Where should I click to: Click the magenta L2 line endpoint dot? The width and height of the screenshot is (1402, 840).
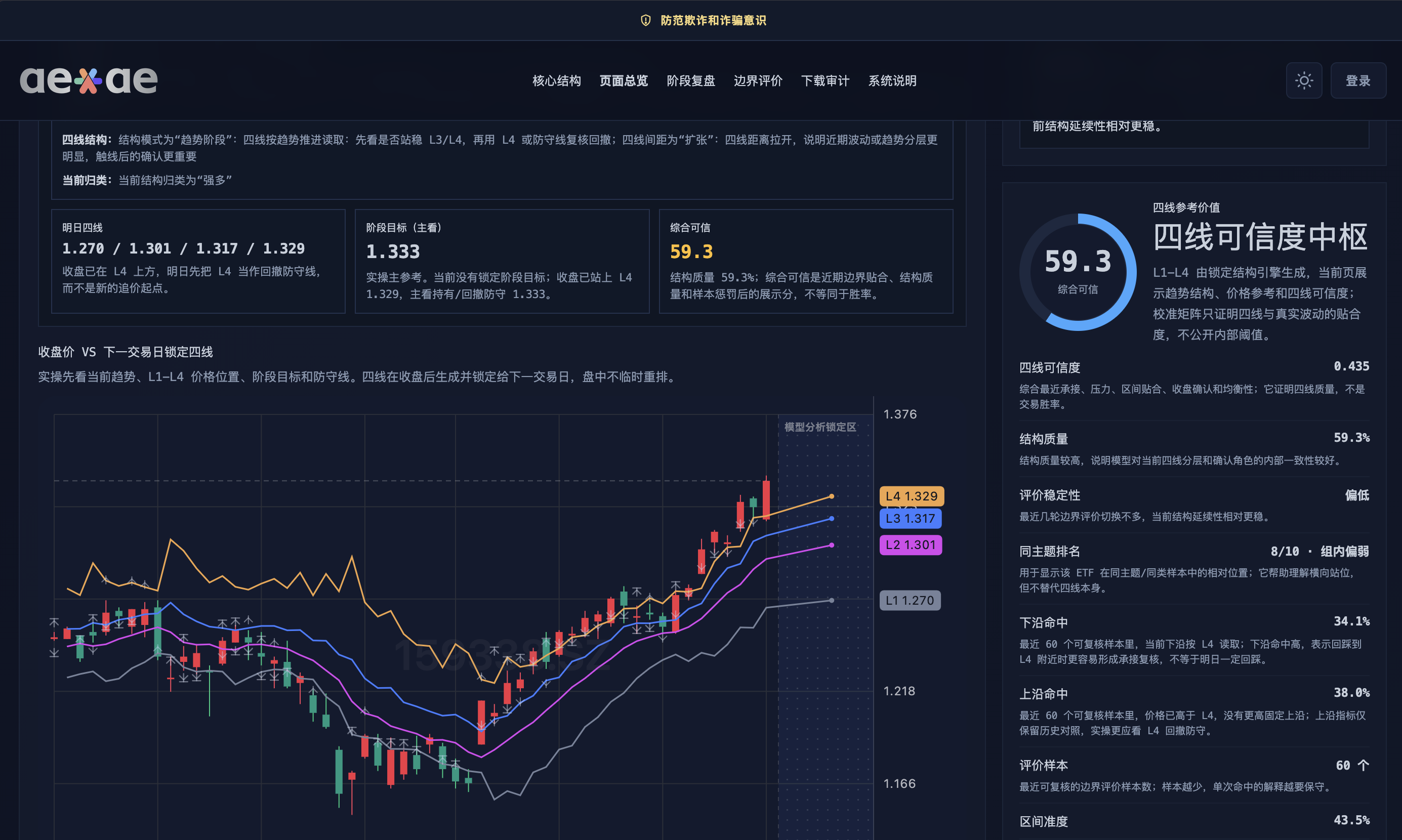(x=831, y=545)
